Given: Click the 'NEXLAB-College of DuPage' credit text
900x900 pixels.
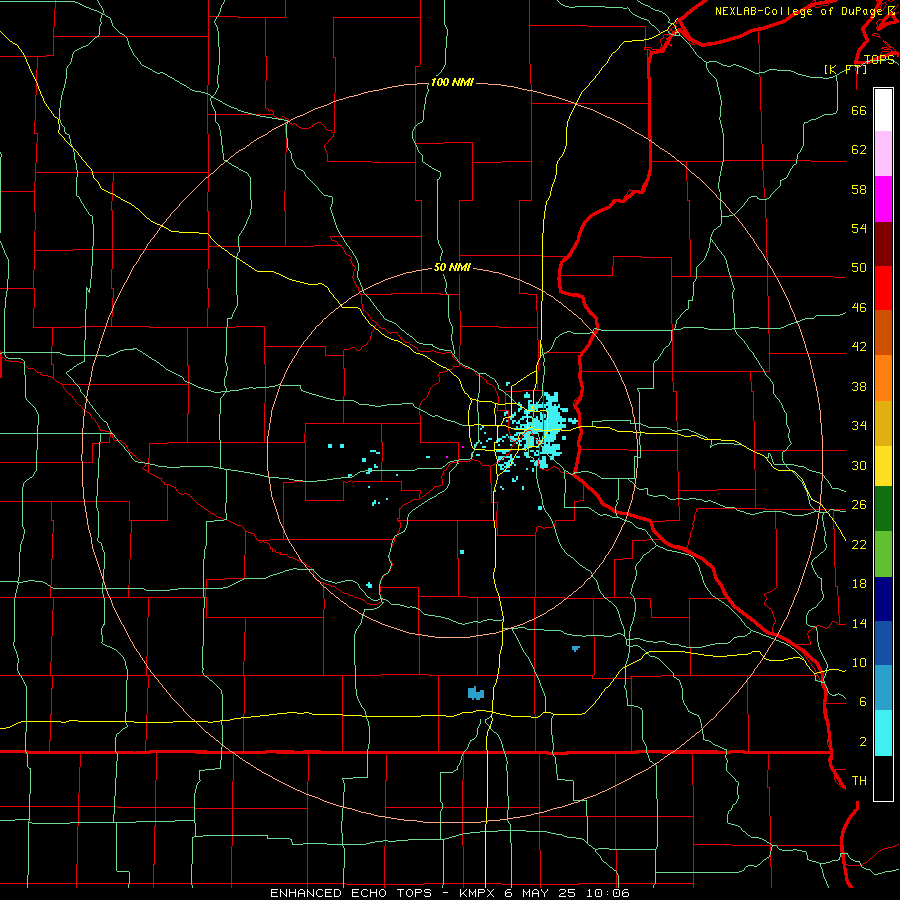Looking at the screenshot, I should click(800, 11).
